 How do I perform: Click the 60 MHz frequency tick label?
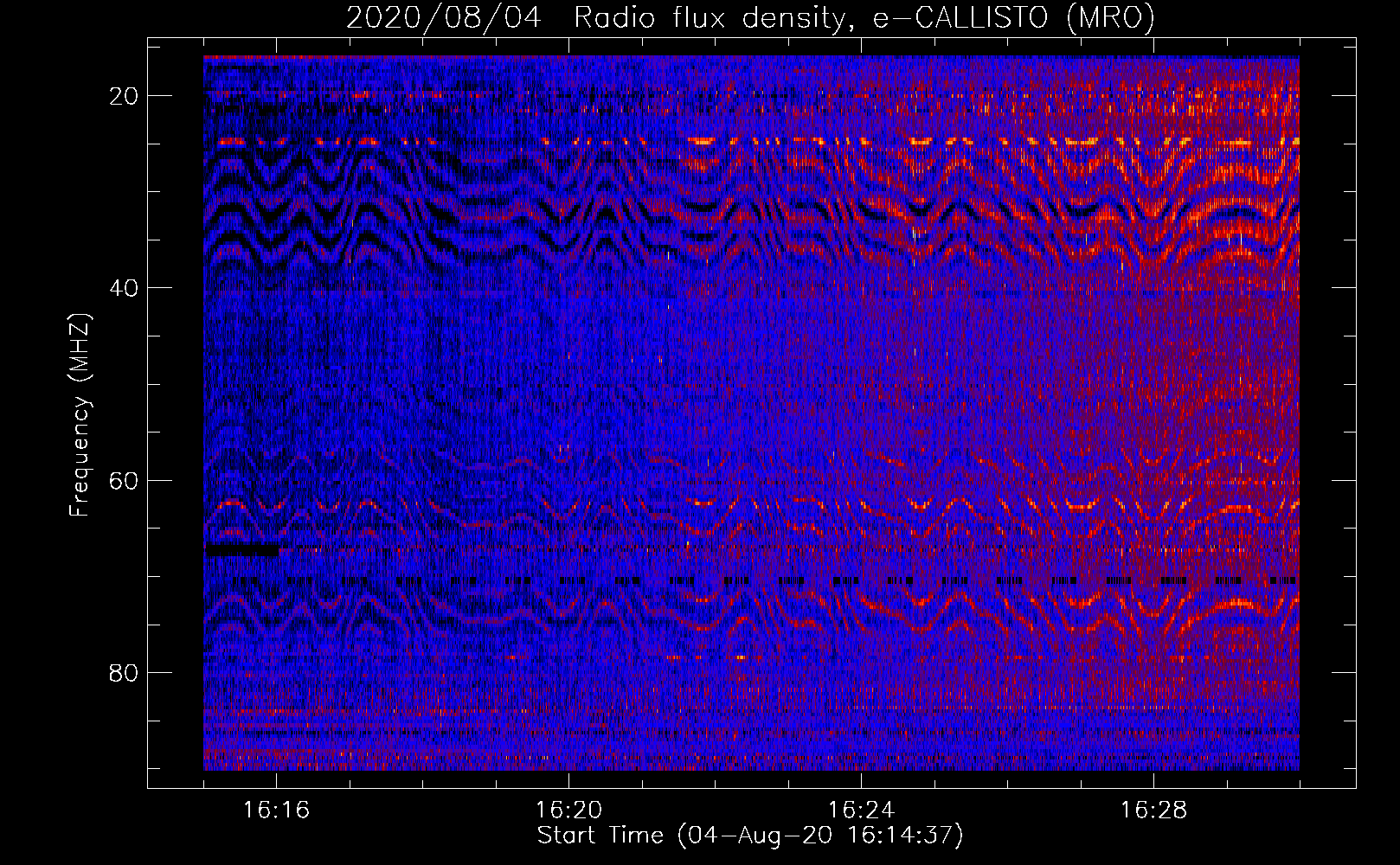click(125, 480)
